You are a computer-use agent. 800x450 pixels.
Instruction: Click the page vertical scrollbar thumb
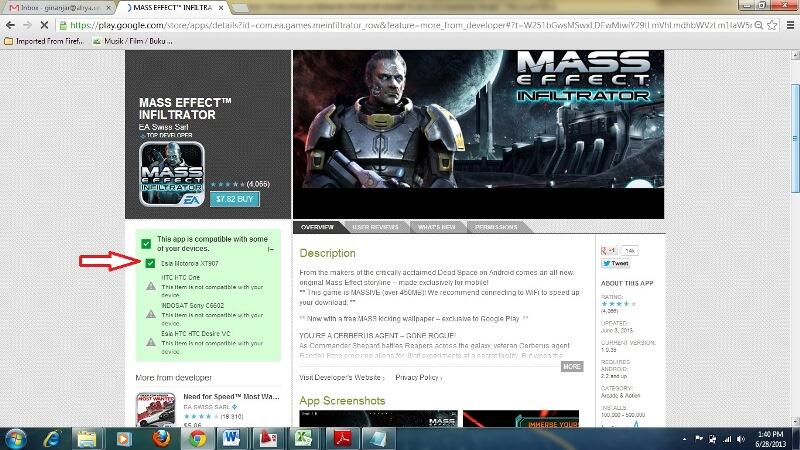click(795, 138)
